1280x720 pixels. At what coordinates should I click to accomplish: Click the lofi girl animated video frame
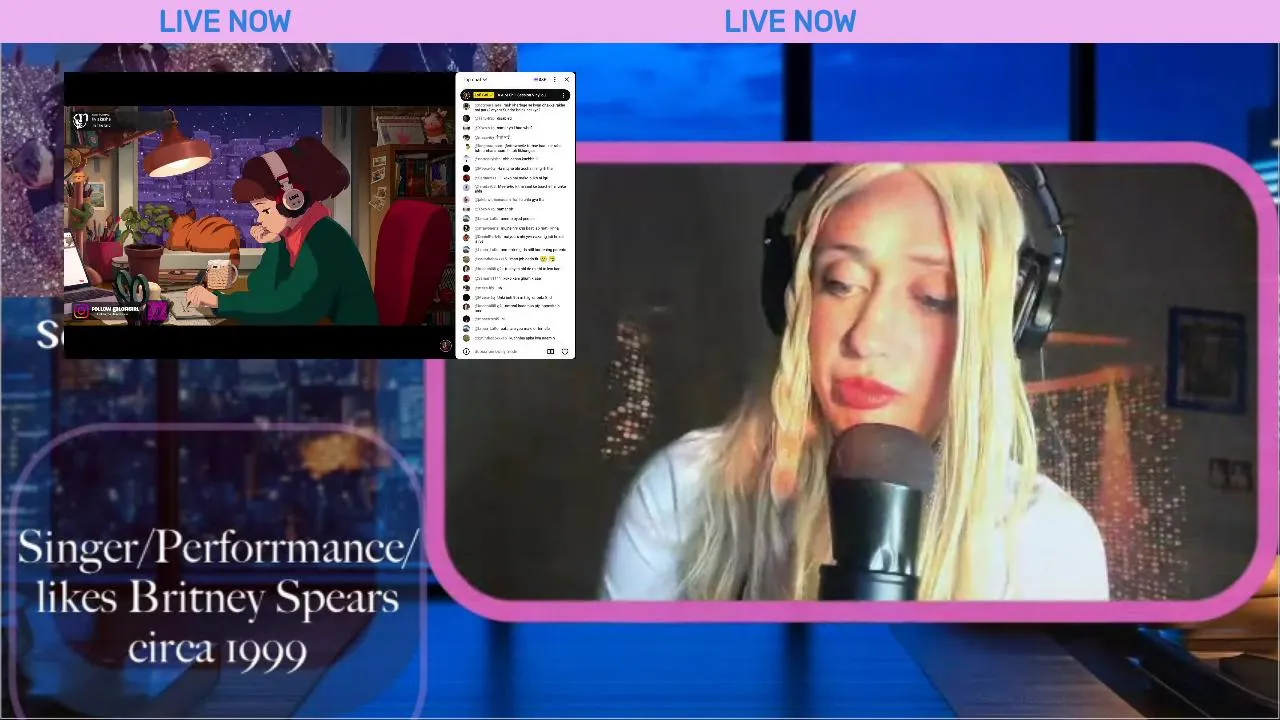click(x=260, y=215)
